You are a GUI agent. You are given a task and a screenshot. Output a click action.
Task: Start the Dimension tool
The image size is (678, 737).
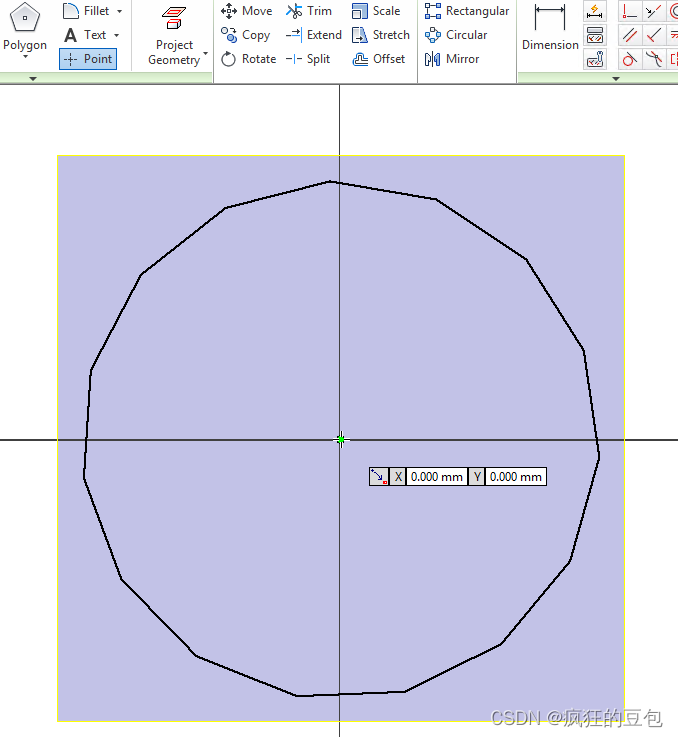pyautogui.click(x=550, y=28)
